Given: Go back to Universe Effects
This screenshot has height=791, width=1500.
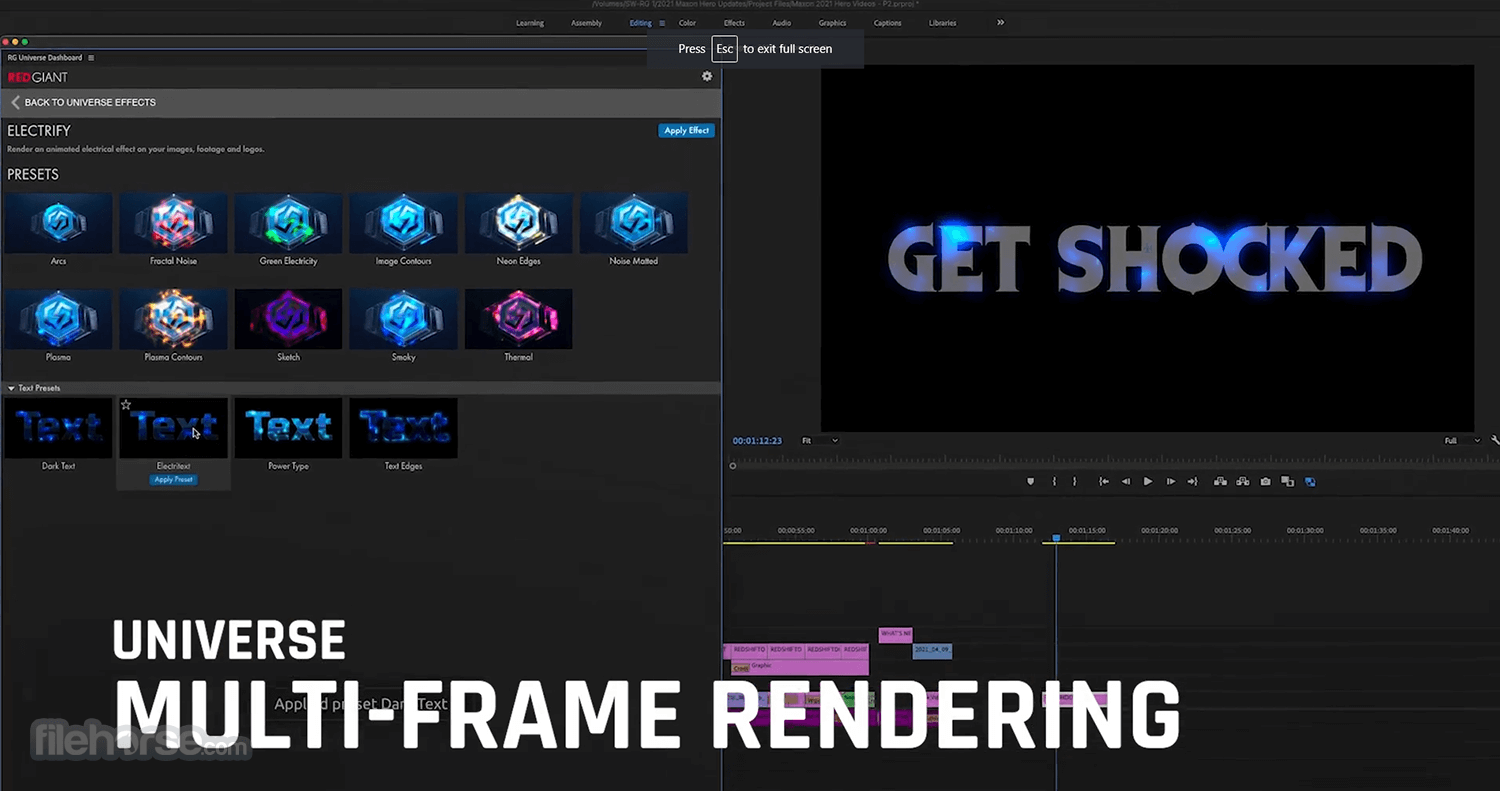Looking at the screenshot, I should [90, 102].
